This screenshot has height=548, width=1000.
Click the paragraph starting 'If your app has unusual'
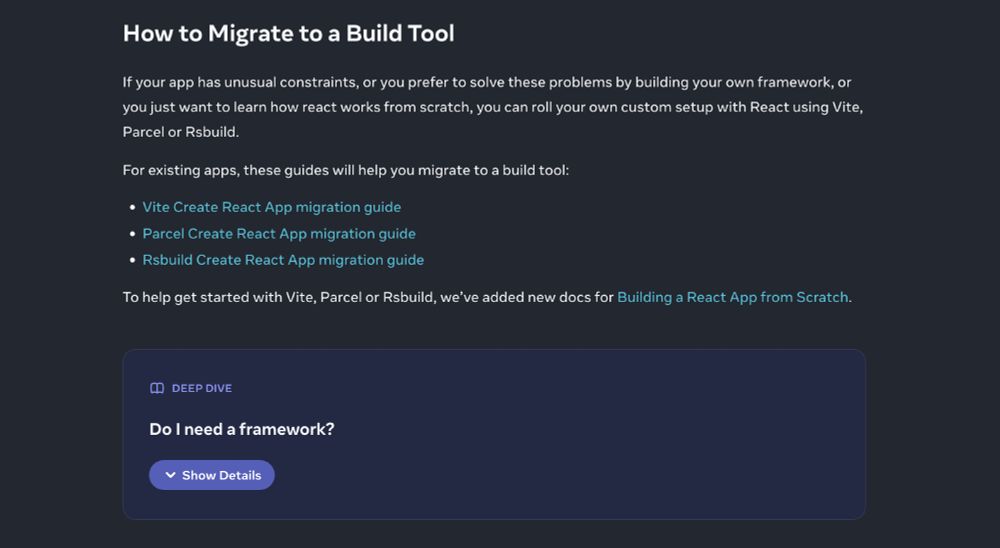coord(493,107)
